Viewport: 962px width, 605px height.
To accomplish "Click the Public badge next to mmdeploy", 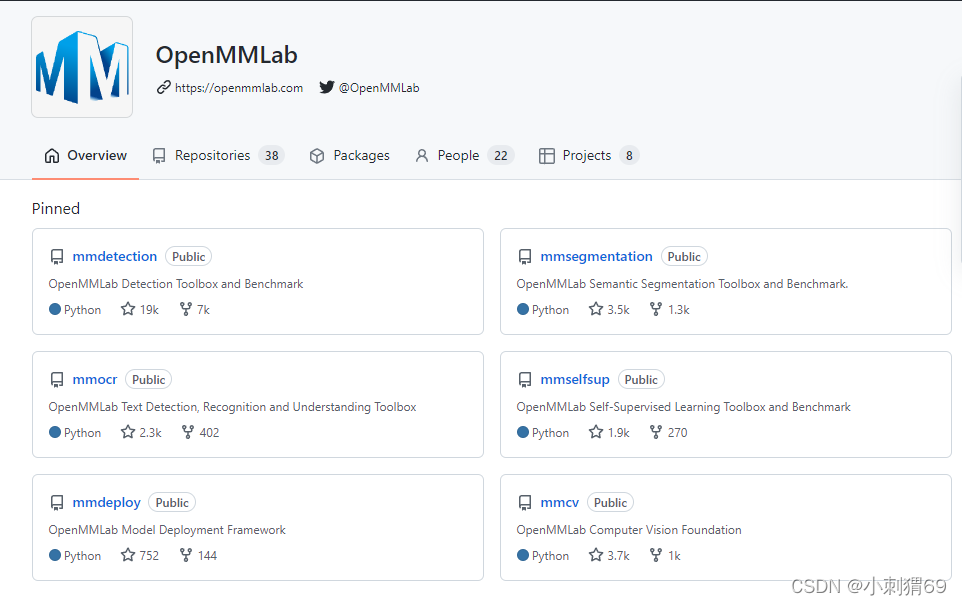I will 171,502.
